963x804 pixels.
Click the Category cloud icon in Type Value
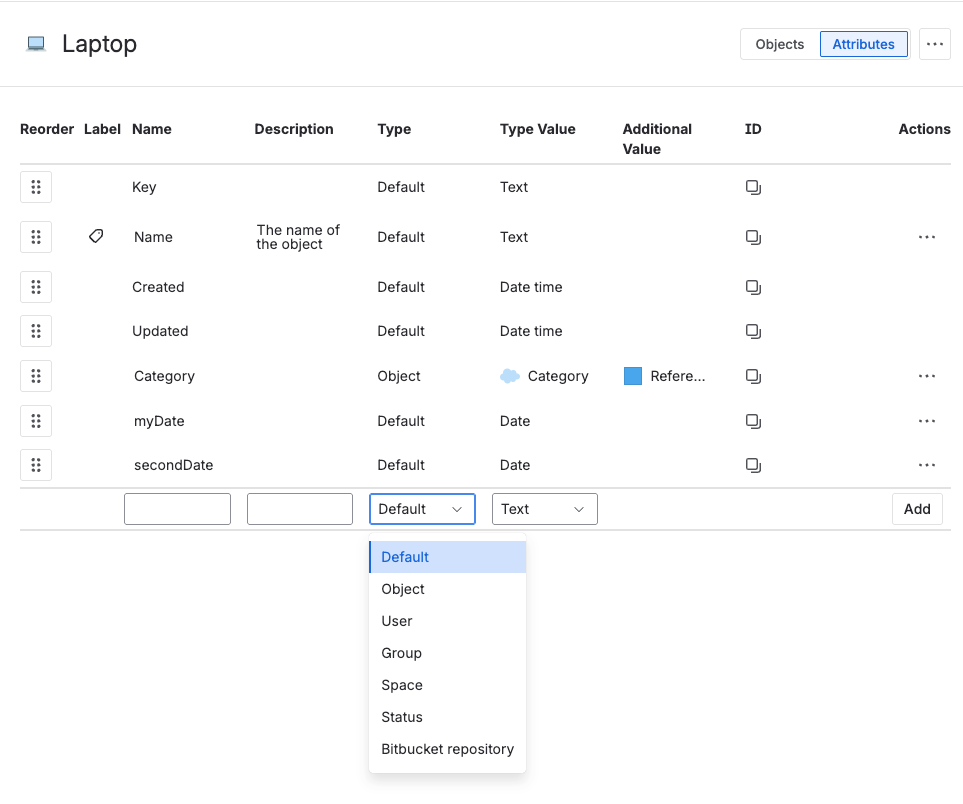click(510, 376)
